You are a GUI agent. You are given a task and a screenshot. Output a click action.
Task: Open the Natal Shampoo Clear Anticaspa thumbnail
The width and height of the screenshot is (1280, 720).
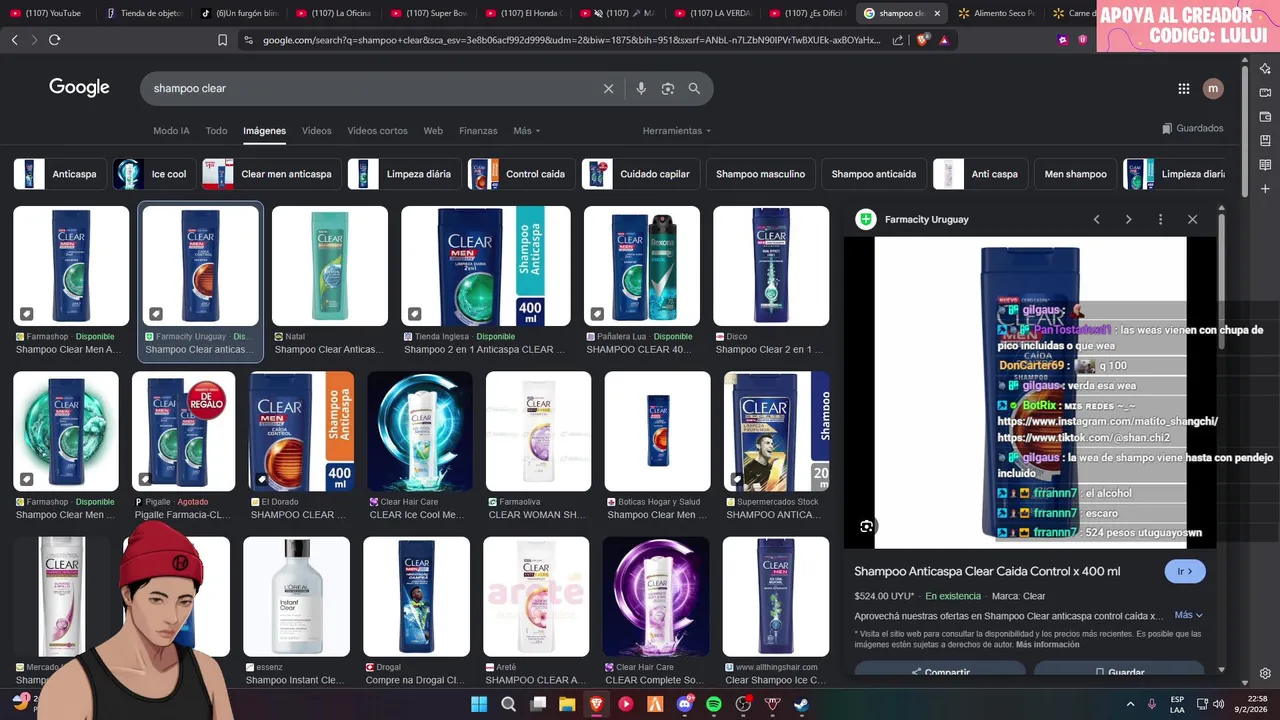(x=330, y=266)
